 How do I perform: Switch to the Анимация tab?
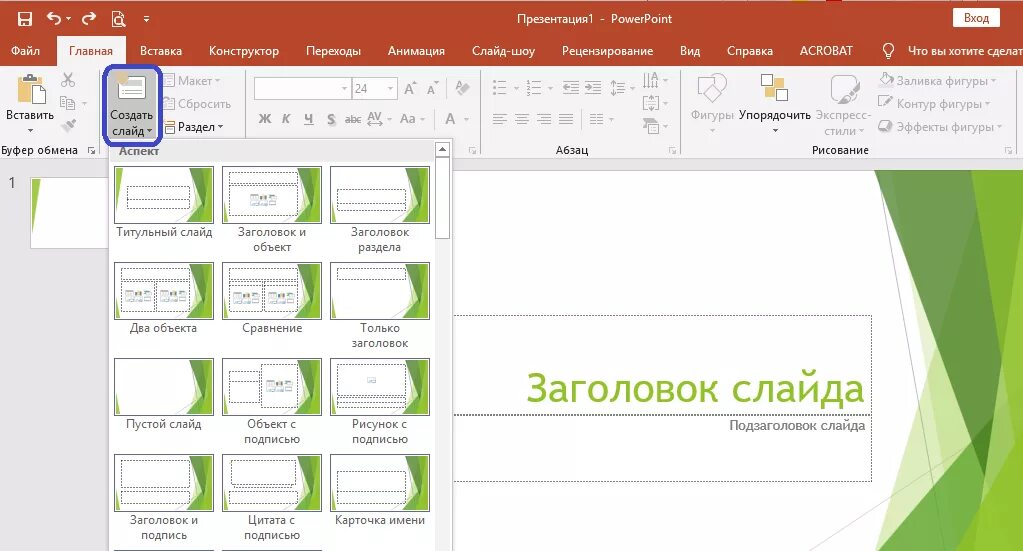click(416, 51)
